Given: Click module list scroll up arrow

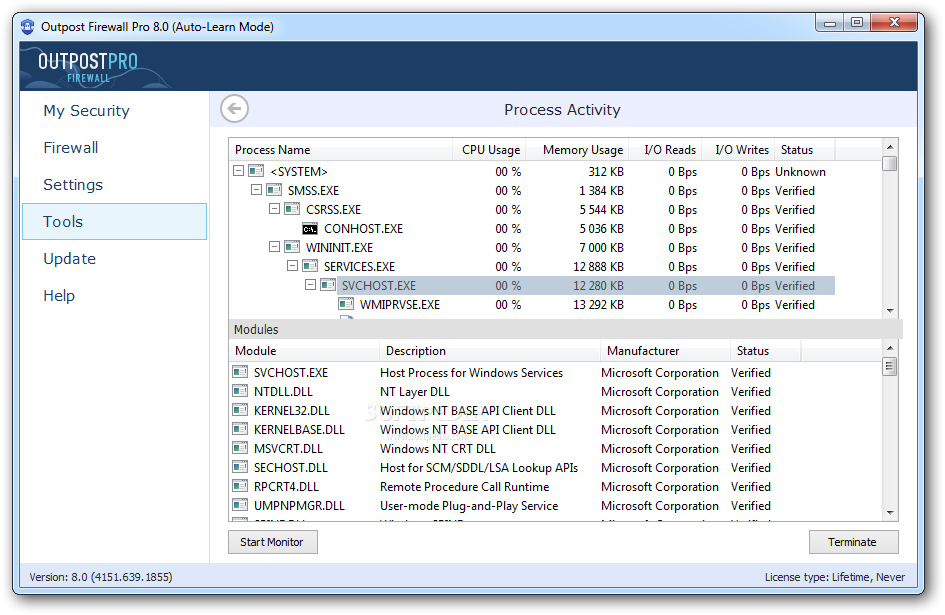Looking at the screenshot, I should [x=890, y=348].
